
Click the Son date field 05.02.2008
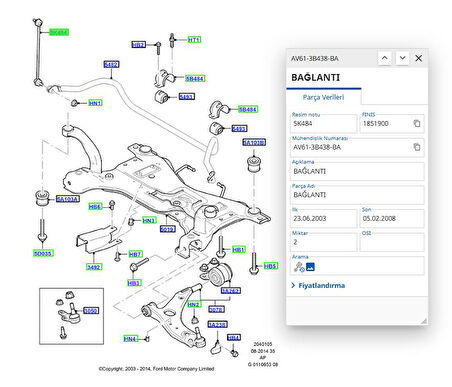(x=392, y=218)
